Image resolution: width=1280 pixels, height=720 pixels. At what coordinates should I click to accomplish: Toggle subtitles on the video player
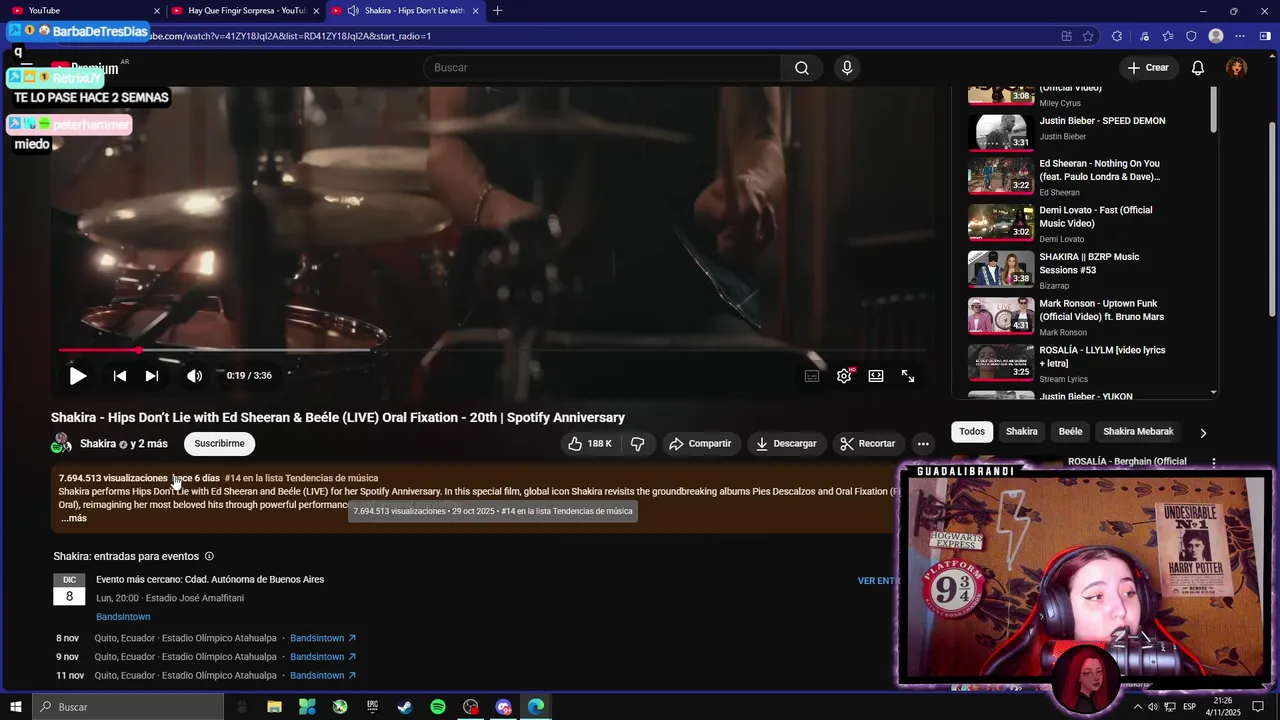[x=812, y=376]
